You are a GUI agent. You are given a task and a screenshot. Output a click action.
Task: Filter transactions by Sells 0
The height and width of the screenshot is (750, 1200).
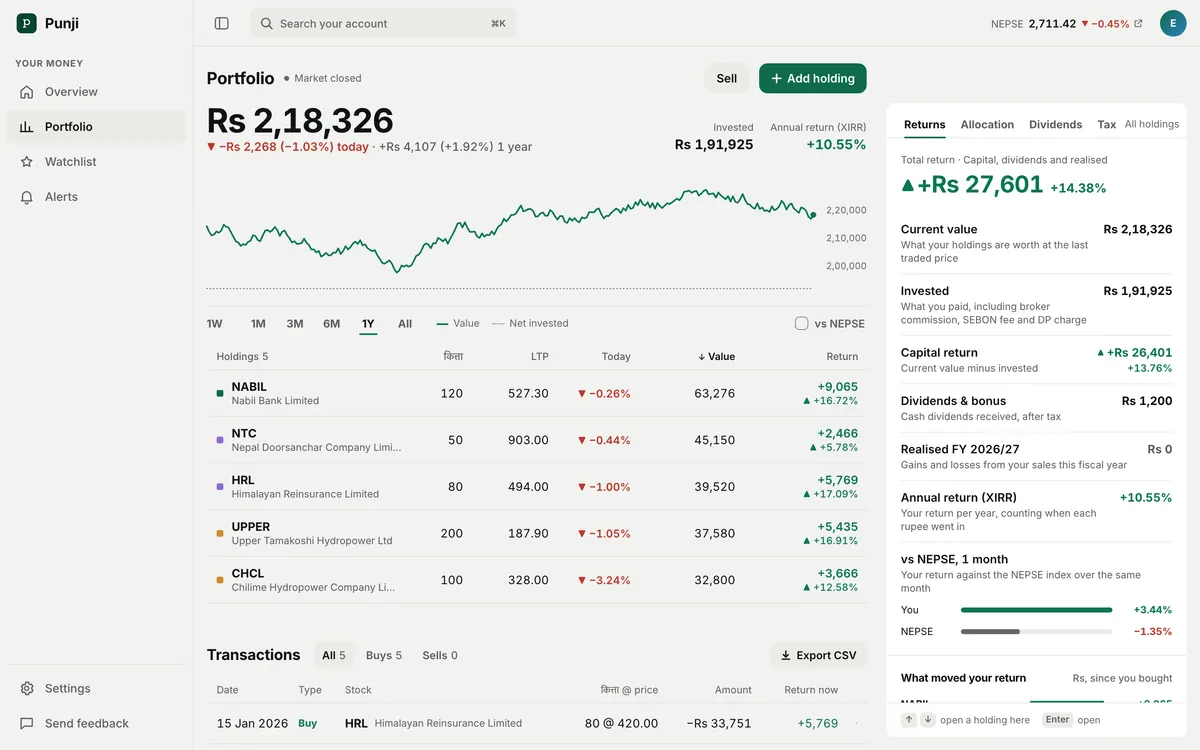440,656
